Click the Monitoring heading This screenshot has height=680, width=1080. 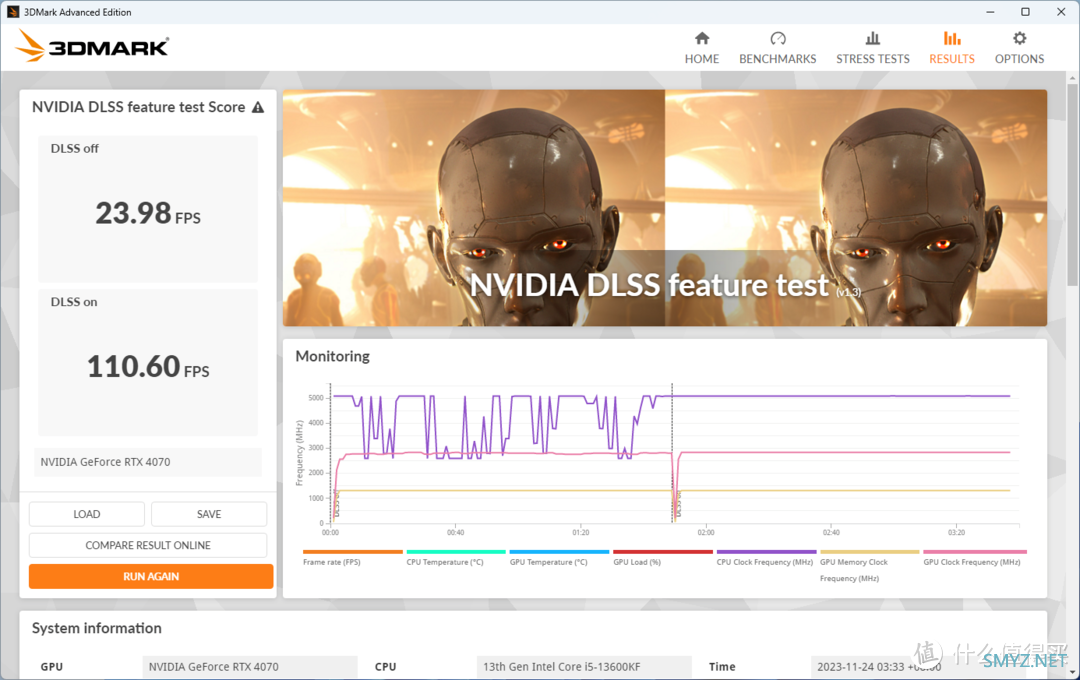click(333, 356)
